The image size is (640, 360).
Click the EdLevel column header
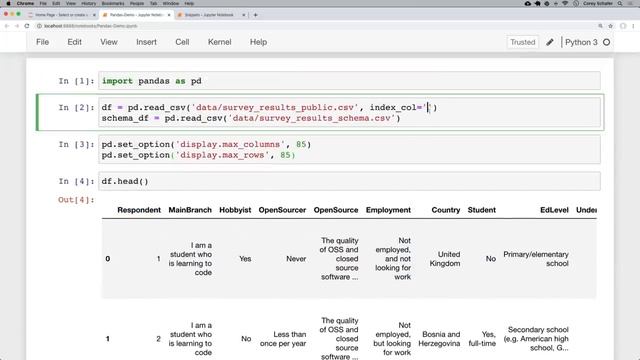click(554, 210)
